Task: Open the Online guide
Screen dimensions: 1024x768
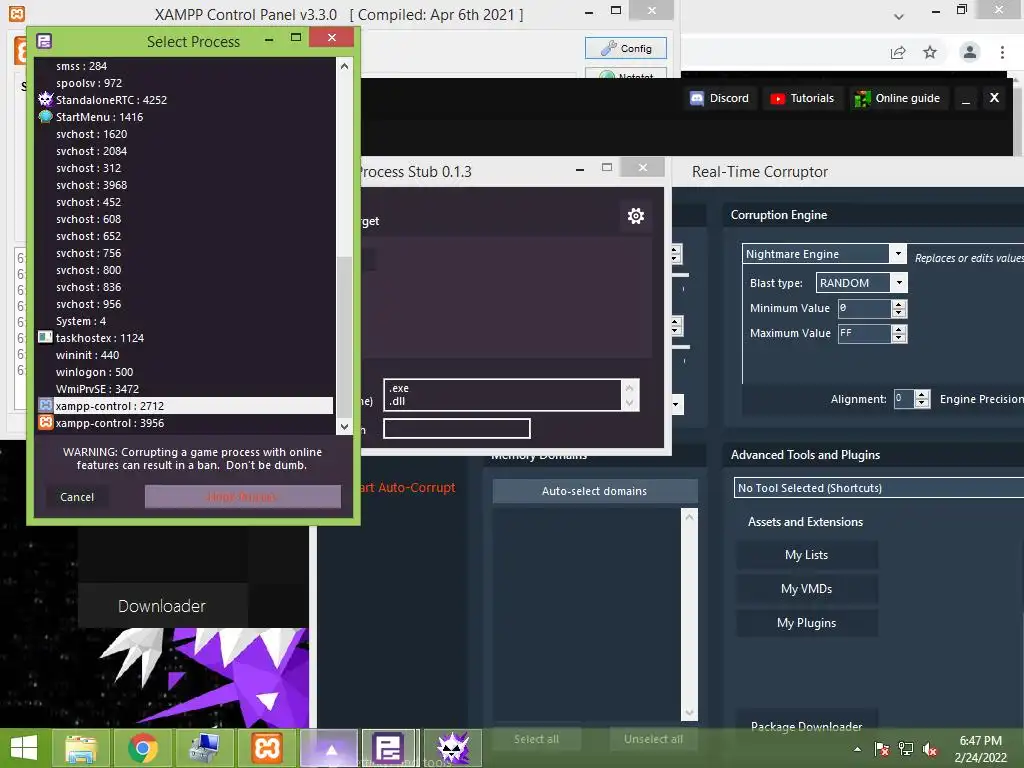Action: tap(898, 98)
